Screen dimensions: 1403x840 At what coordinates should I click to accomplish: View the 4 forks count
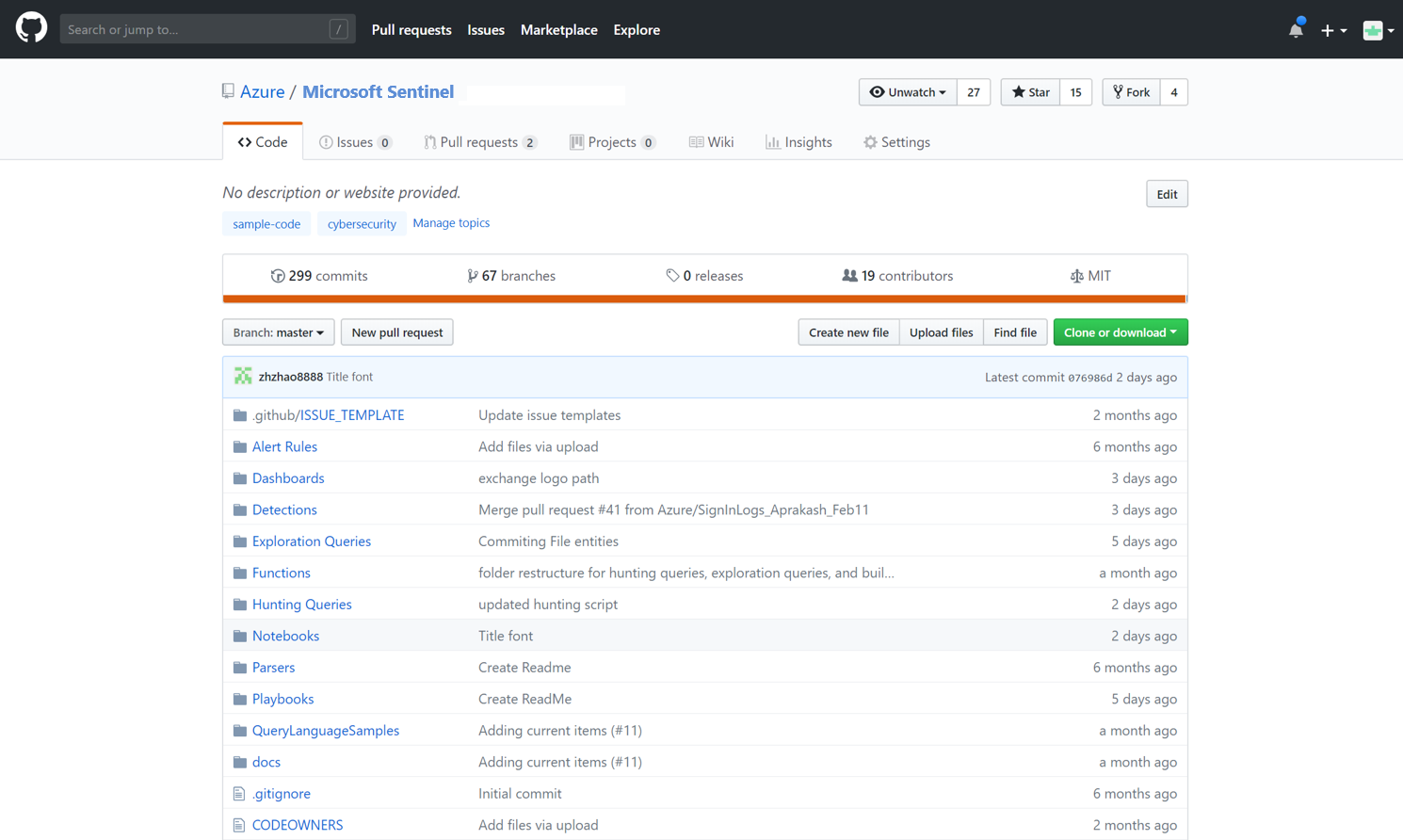coord(1173,92)
